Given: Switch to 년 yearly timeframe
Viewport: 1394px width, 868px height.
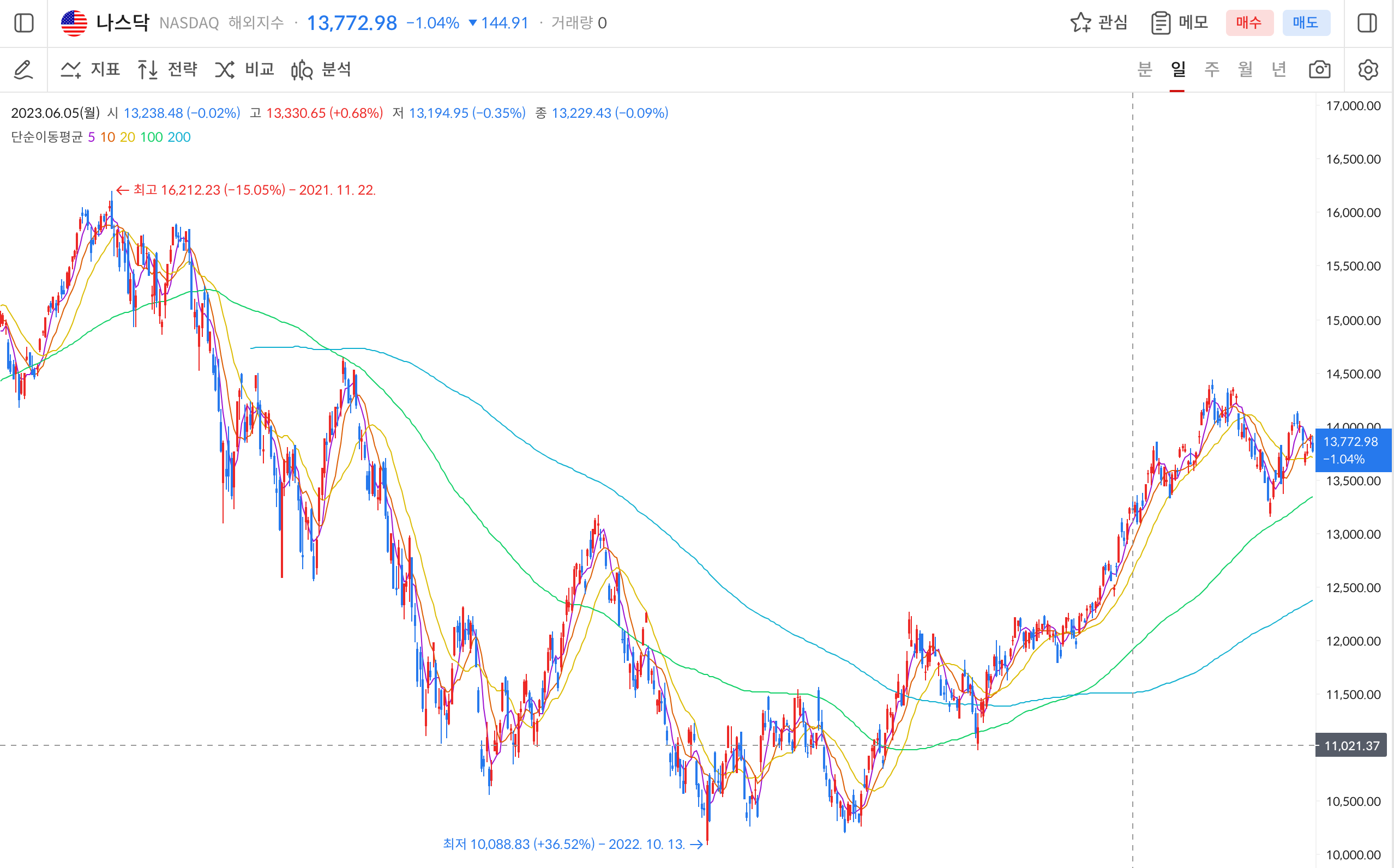Looking at the screenshot, I should click(1278, 69).
